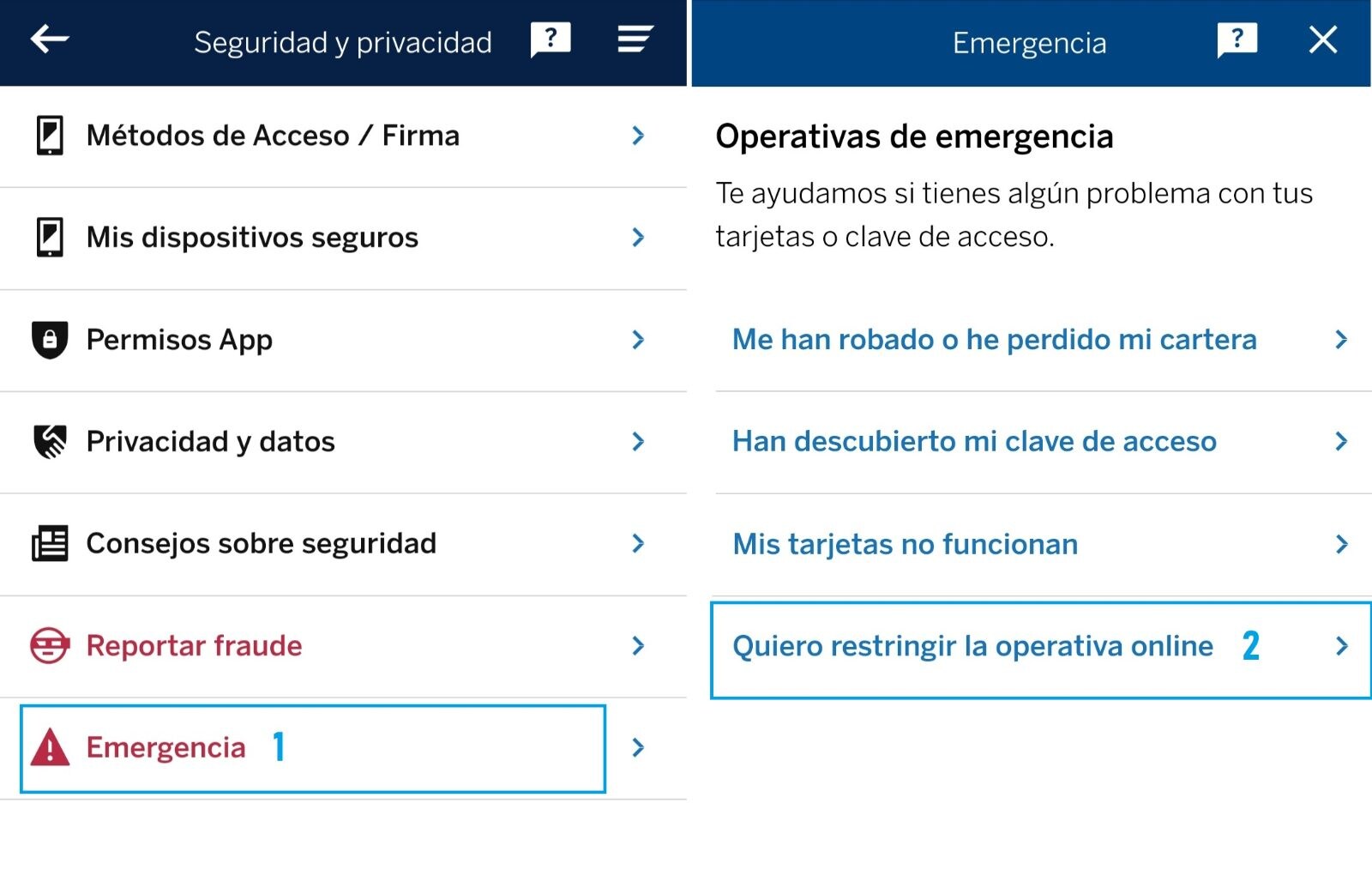The image size is (1372, 888).
Task: Expand Mis dispositivos seguros chevron
Action: 638,238
